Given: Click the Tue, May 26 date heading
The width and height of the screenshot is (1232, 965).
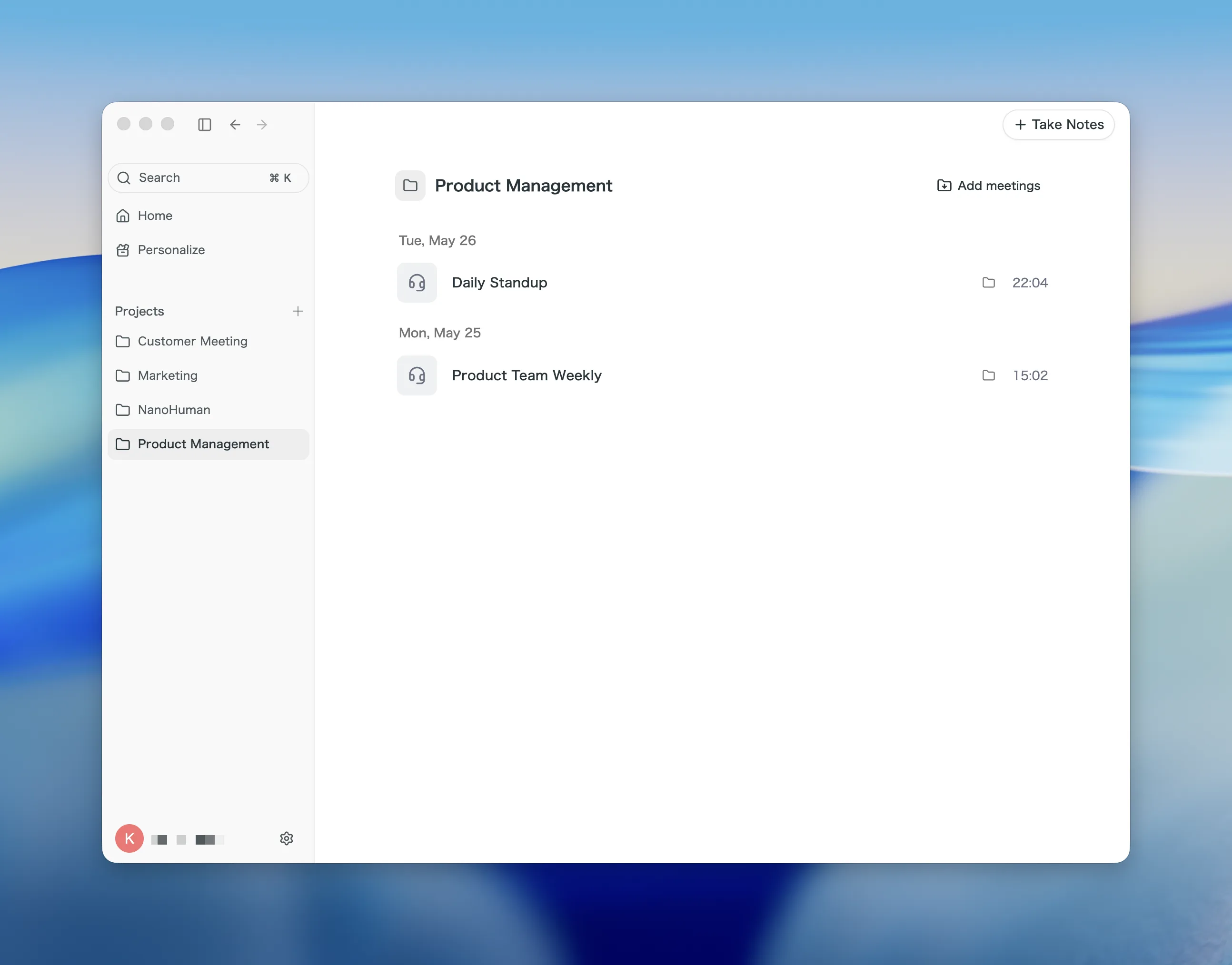Looking at the screenshot, I should click(x=437, y=241).
